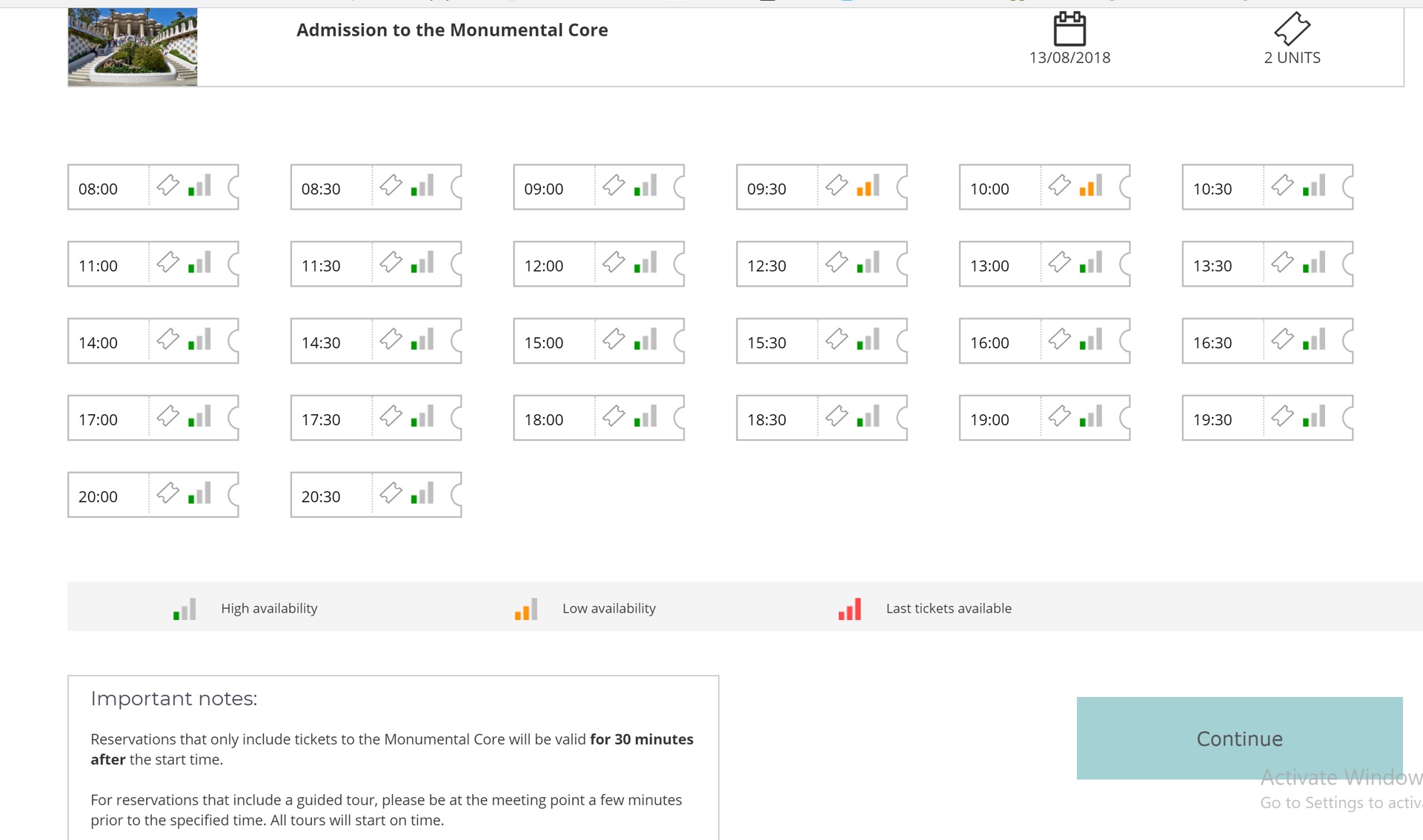Click the availability bars in the 13:00 slot
This screenshot has width=1423, height=840.
coord(1091,262)
